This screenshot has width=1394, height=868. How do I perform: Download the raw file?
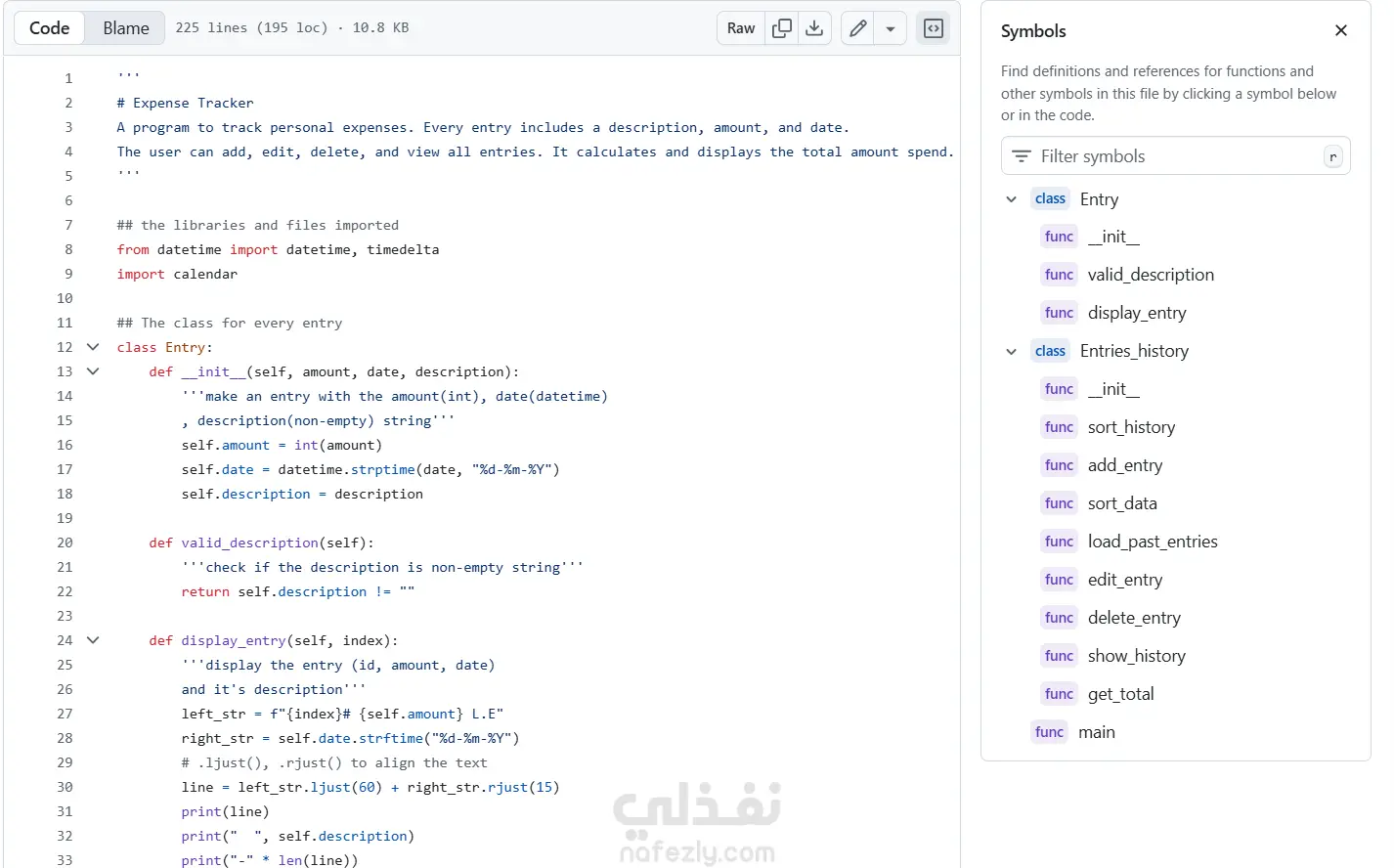click(x=814, y=28)
